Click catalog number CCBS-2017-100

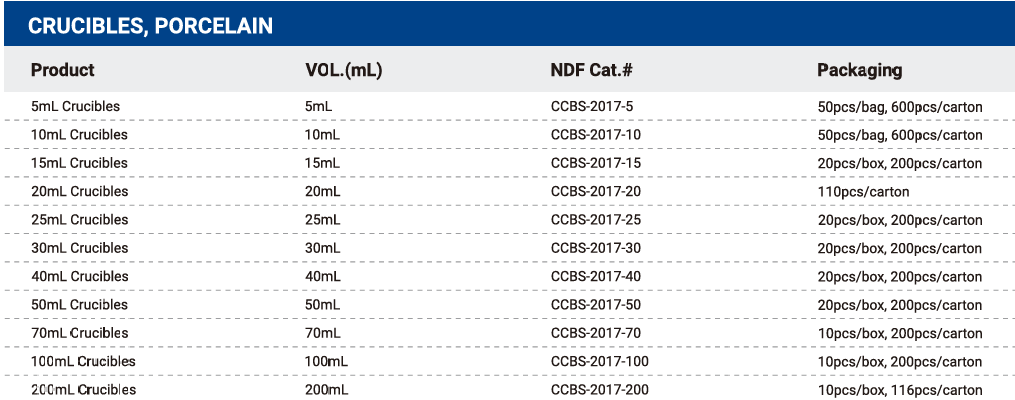pos(599,361)
